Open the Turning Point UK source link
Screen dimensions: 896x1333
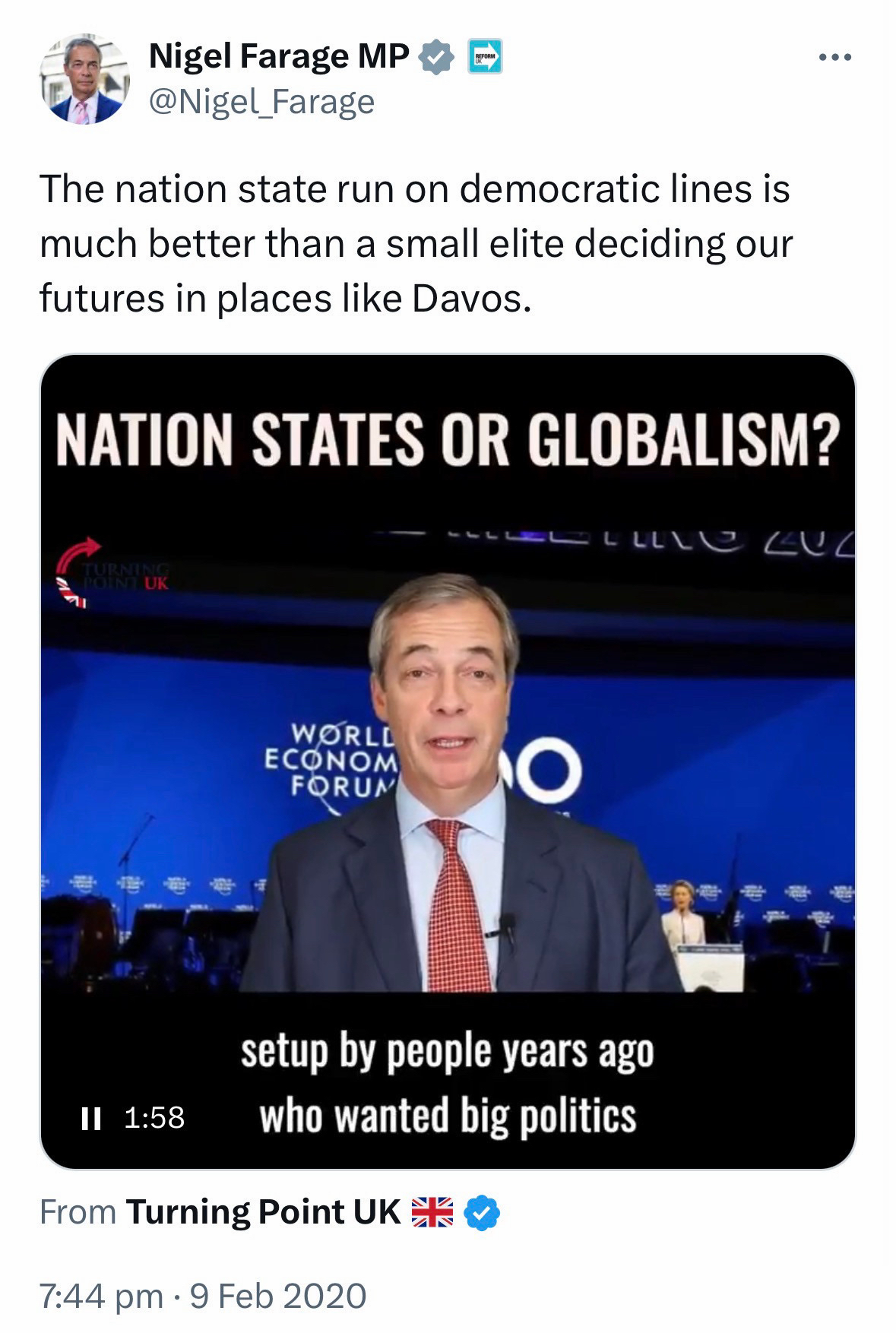click(263, 1212)
